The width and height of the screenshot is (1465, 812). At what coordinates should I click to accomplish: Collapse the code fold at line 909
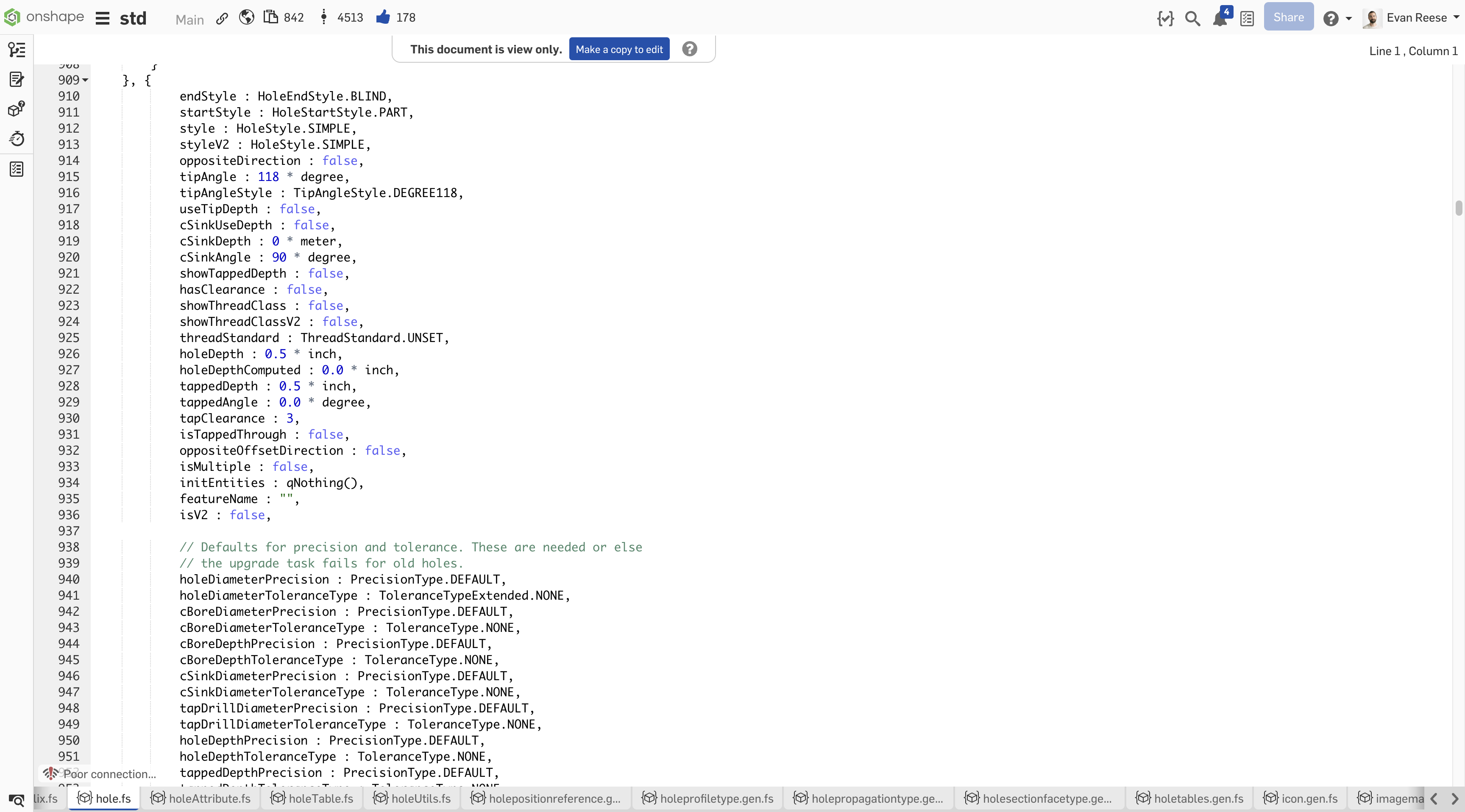pos(85,80)
